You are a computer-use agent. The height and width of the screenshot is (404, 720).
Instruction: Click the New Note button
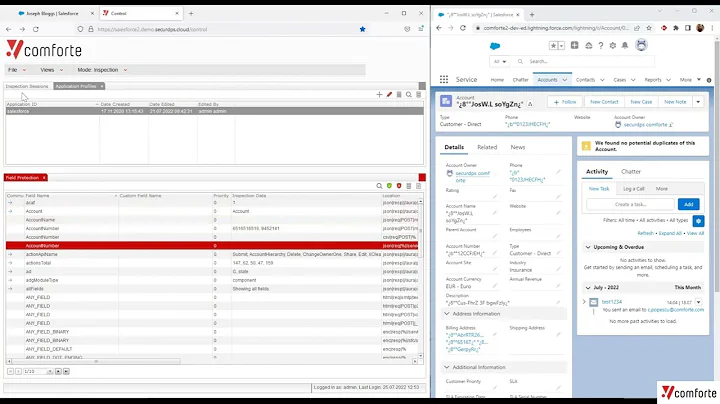pos(675,102)
